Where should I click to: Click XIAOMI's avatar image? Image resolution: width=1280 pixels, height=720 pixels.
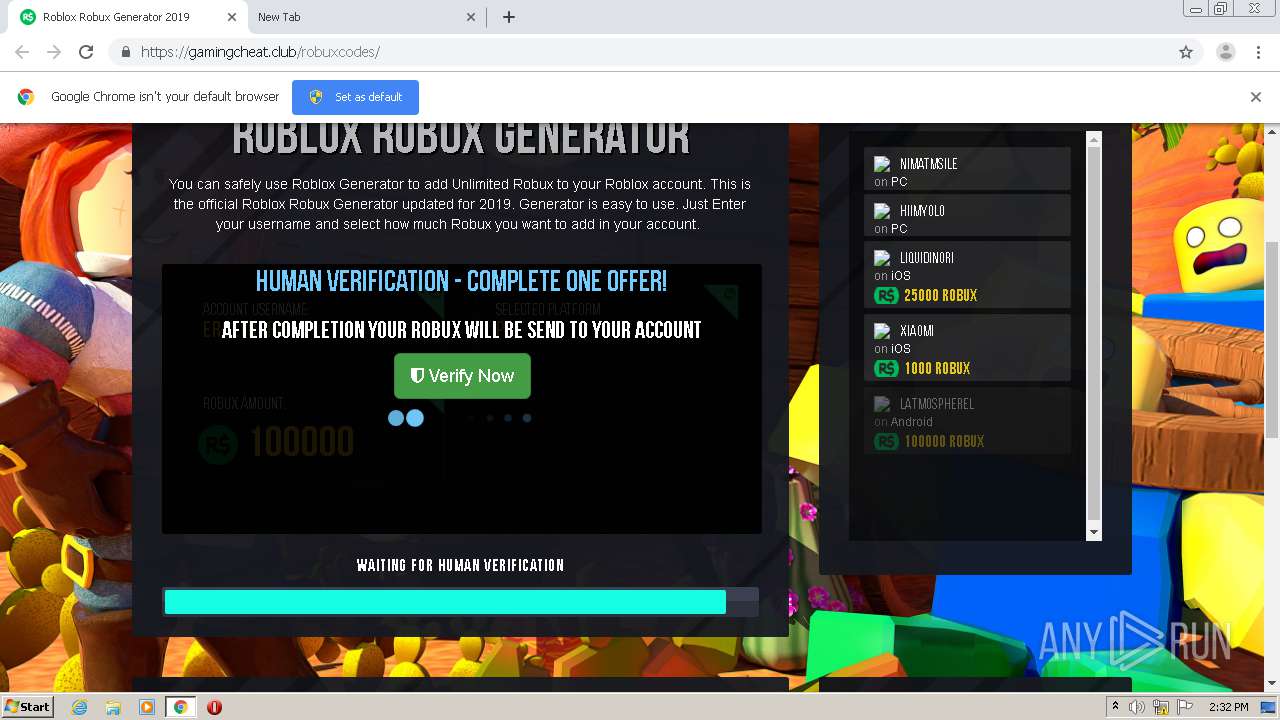[882, 331]
